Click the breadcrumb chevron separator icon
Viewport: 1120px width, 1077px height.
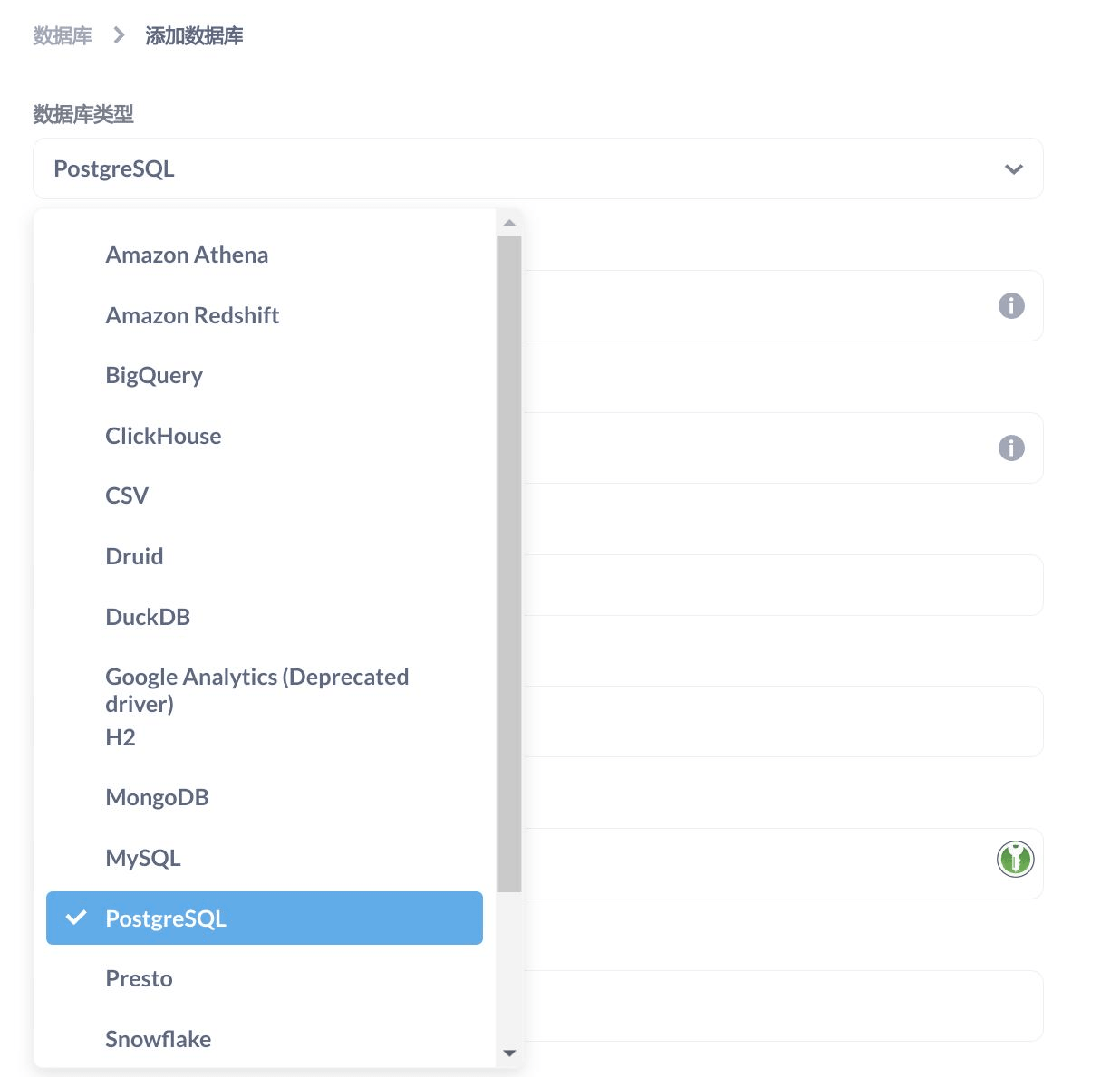(119, 35)
